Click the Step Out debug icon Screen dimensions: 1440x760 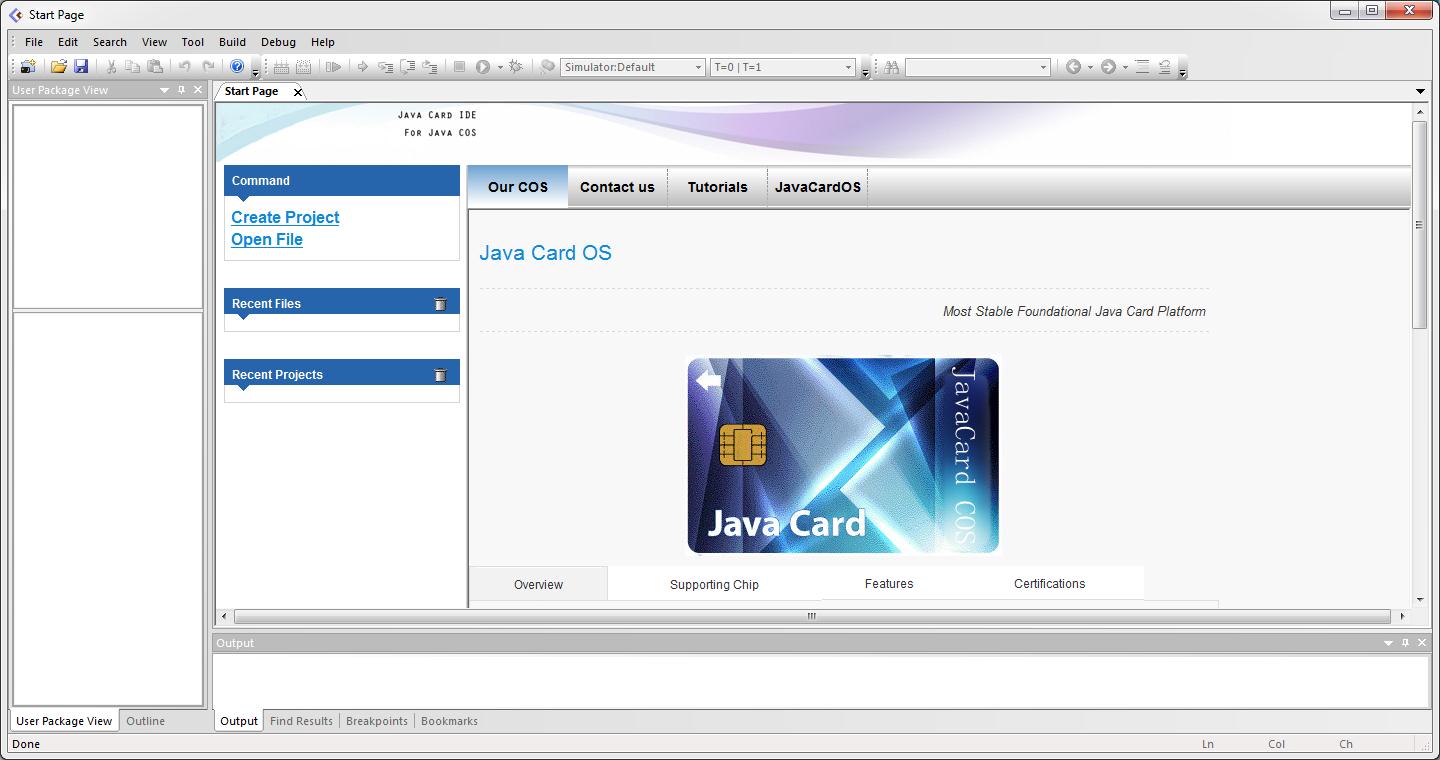point(429,67)
